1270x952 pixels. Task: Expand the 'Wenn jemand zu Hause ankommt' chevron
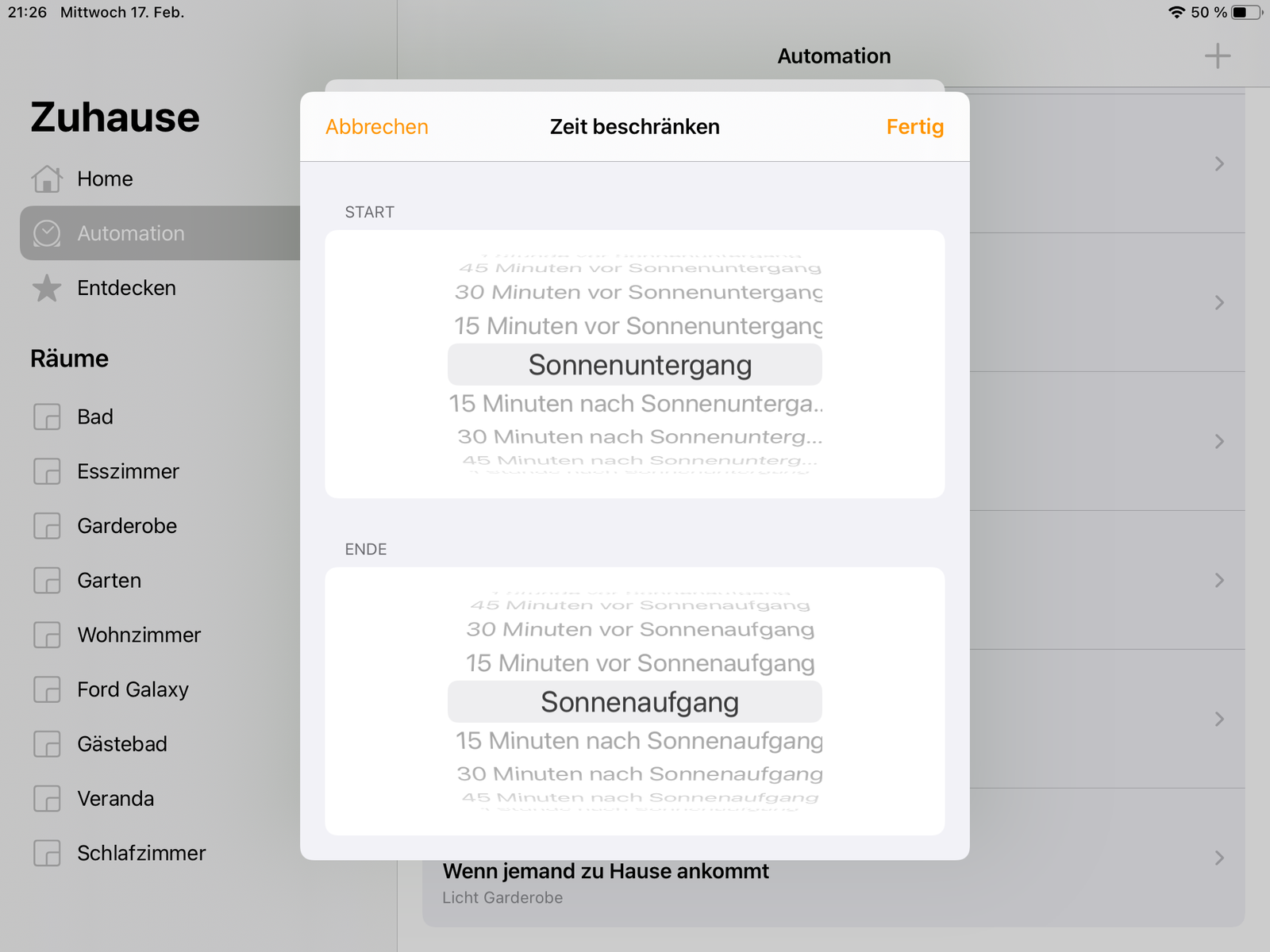coord(1219,858)
